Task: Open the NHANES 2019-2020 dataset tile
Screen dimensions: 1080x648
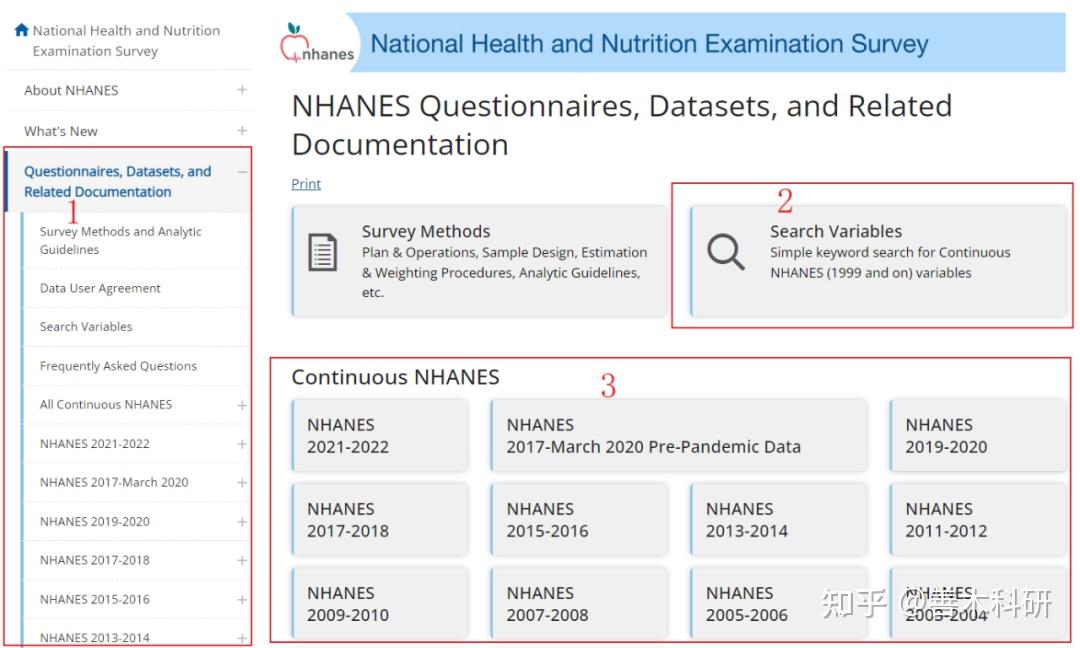Action: (977, 435)
